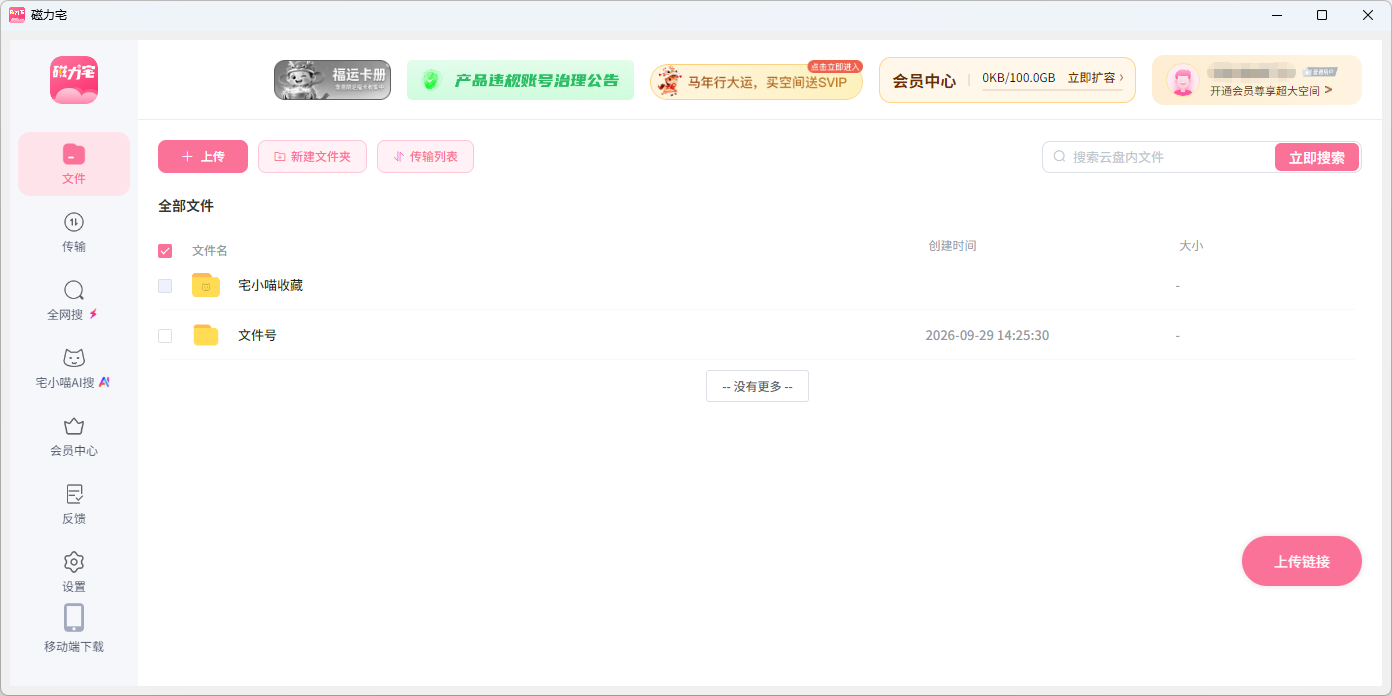
Task: Open the 文件 section in sidebar
Action: pos(74,164)
